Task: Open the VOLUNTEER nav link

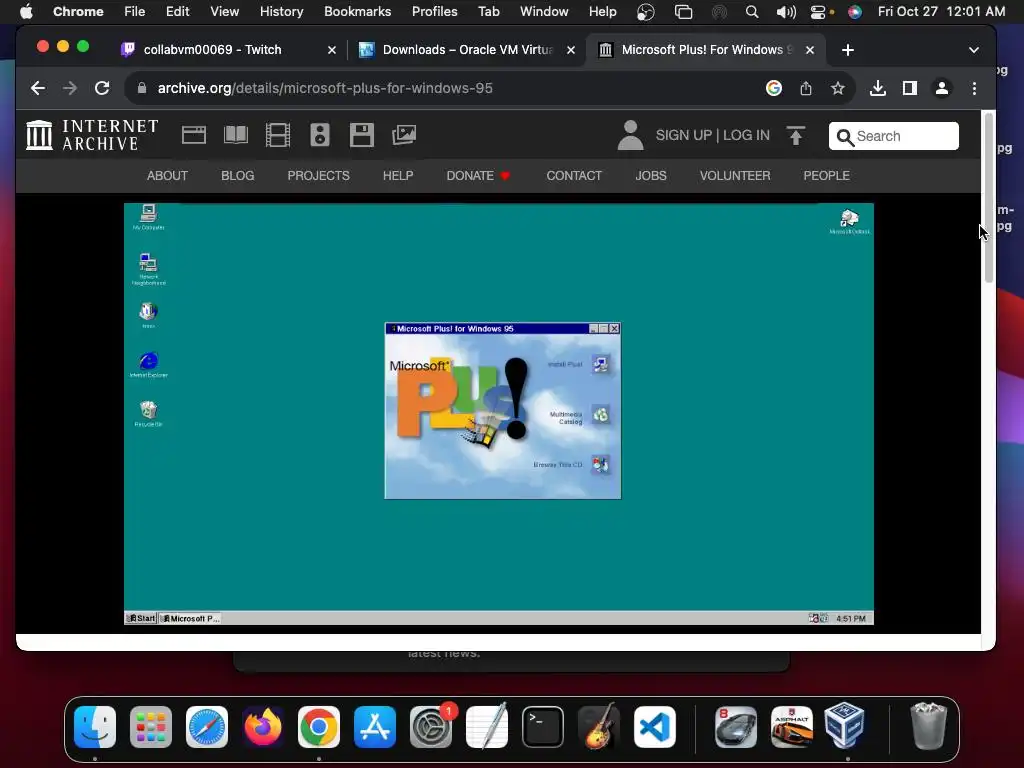Action: (735, 176)
